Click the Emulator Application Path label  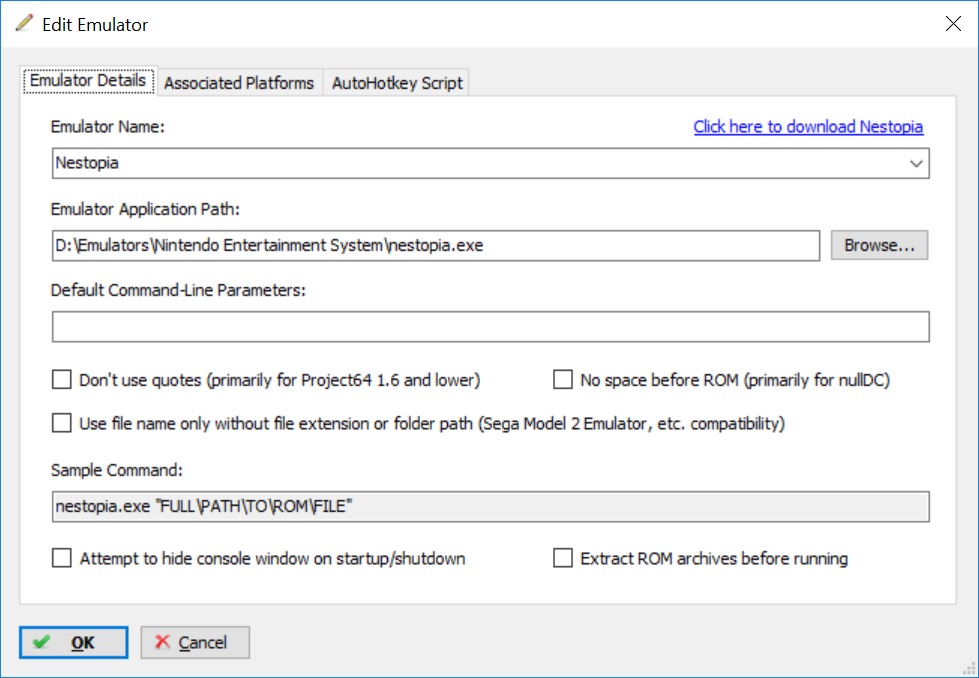tap(145, 209)
